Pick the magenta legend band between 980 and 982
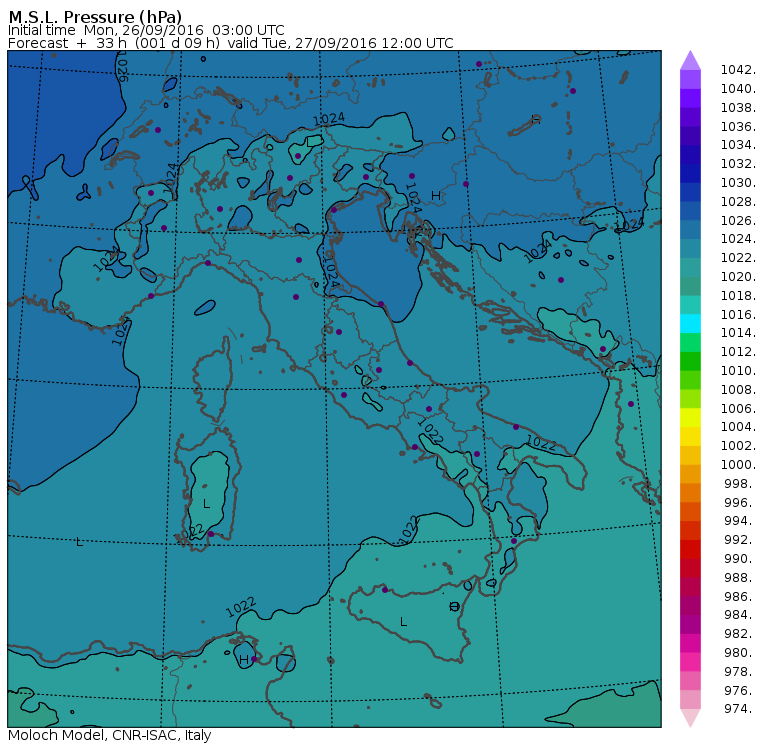 pos(690,643)
